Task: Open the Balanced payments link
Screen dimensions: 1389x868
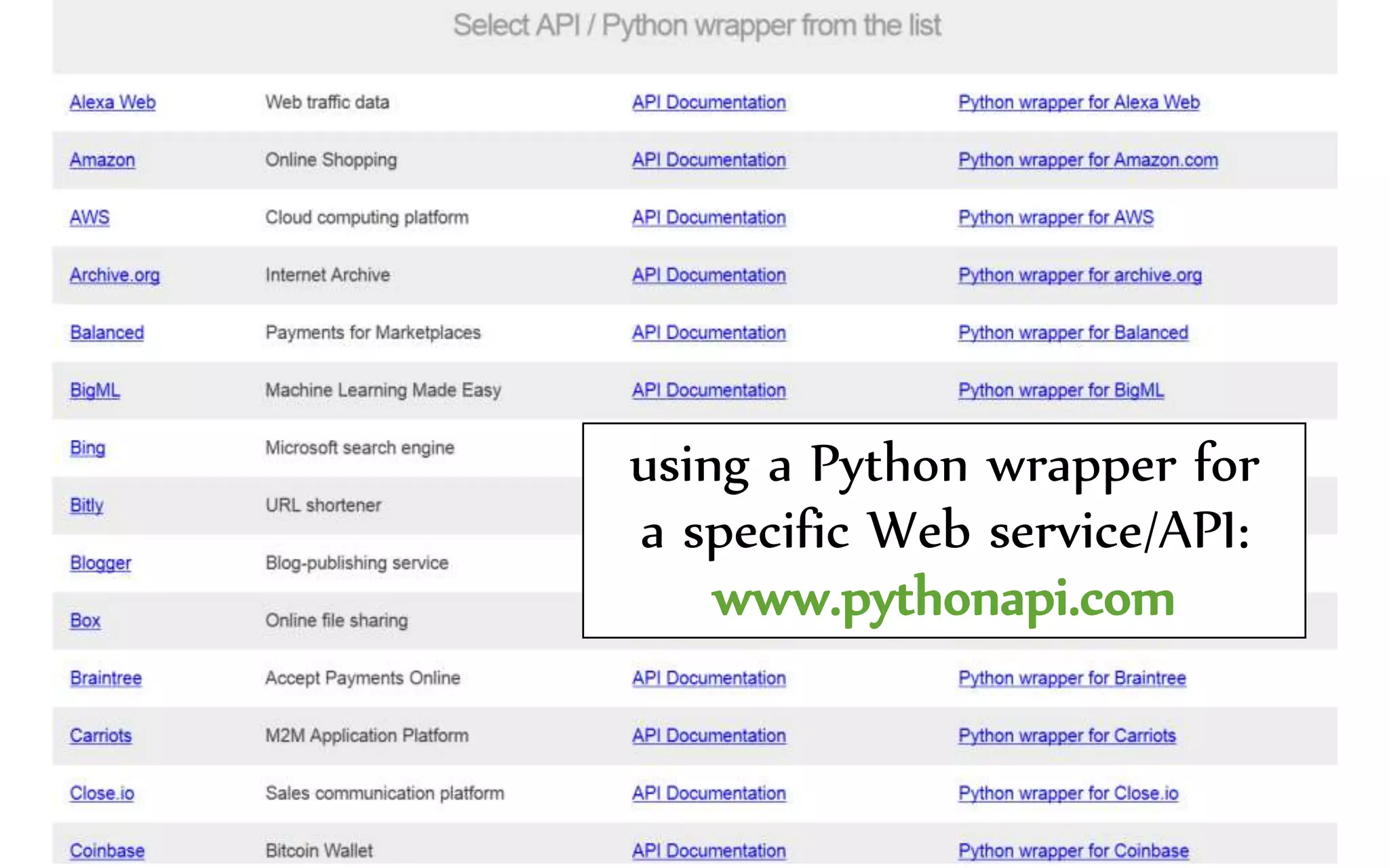Action: click(107, 333)
